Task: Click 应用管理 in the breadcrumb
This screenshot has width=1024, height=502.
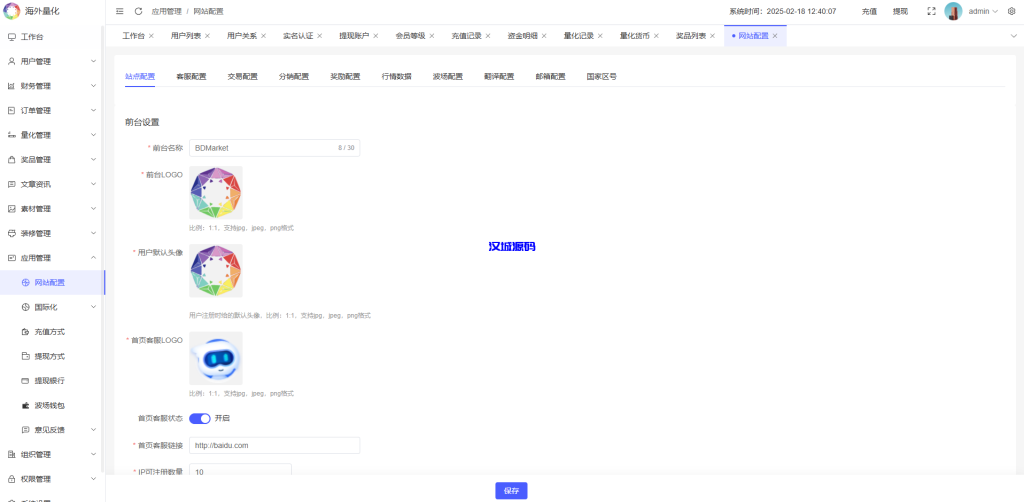Action: tap(167, 12)
